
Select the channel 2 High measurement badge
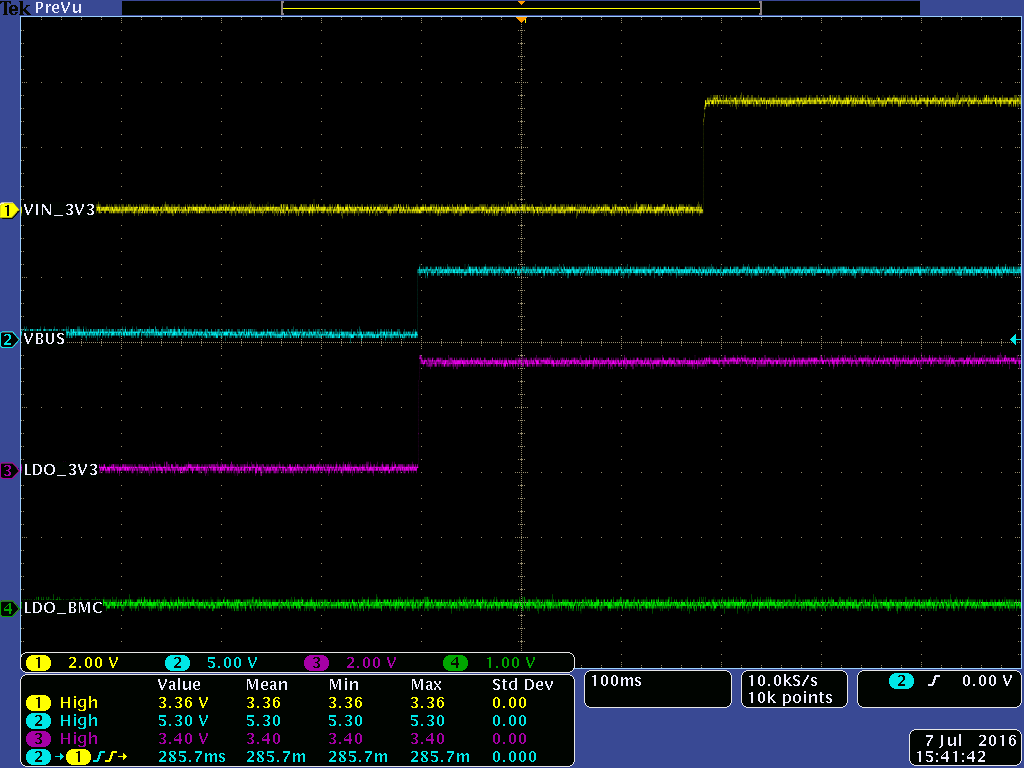tap(39, 721)
